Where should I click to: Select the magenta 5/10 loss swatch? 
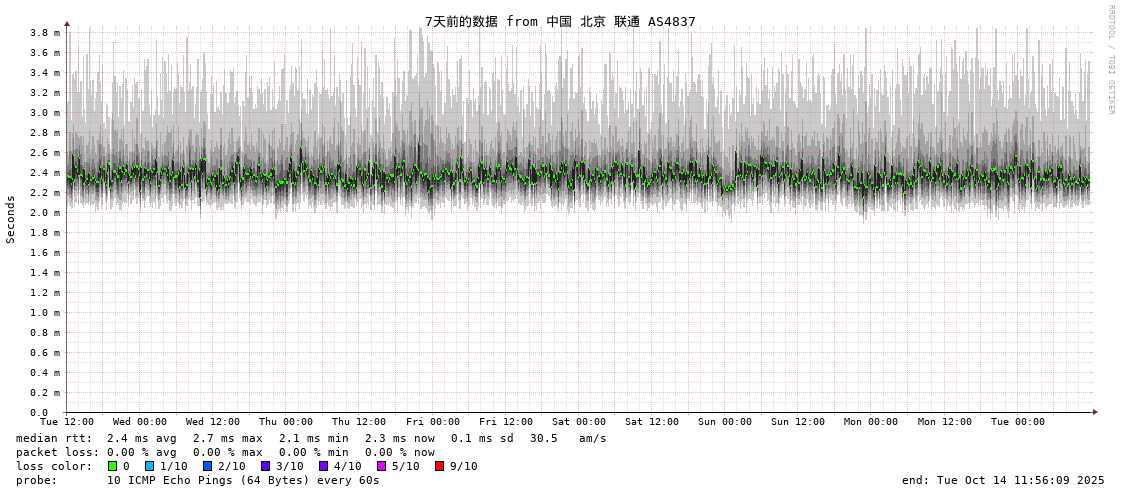click(381, 466)
